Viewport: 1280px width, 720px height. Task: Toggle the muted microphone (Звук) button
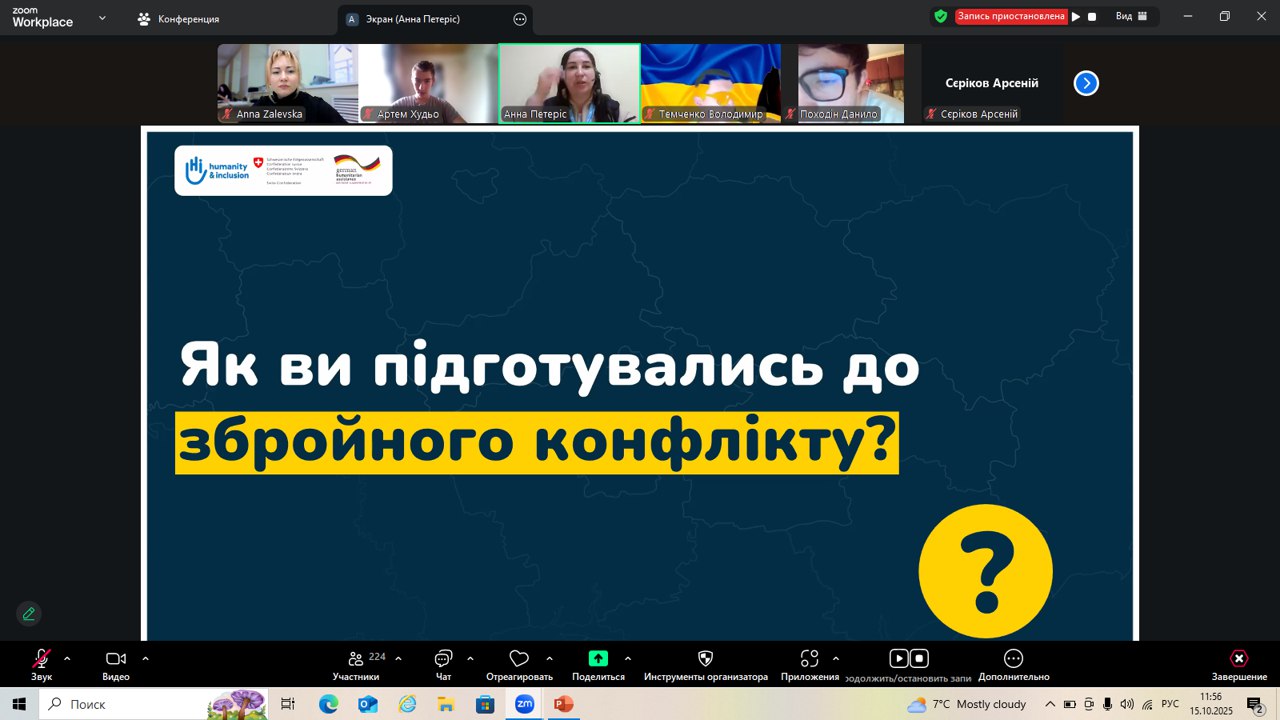pos(41,659)
